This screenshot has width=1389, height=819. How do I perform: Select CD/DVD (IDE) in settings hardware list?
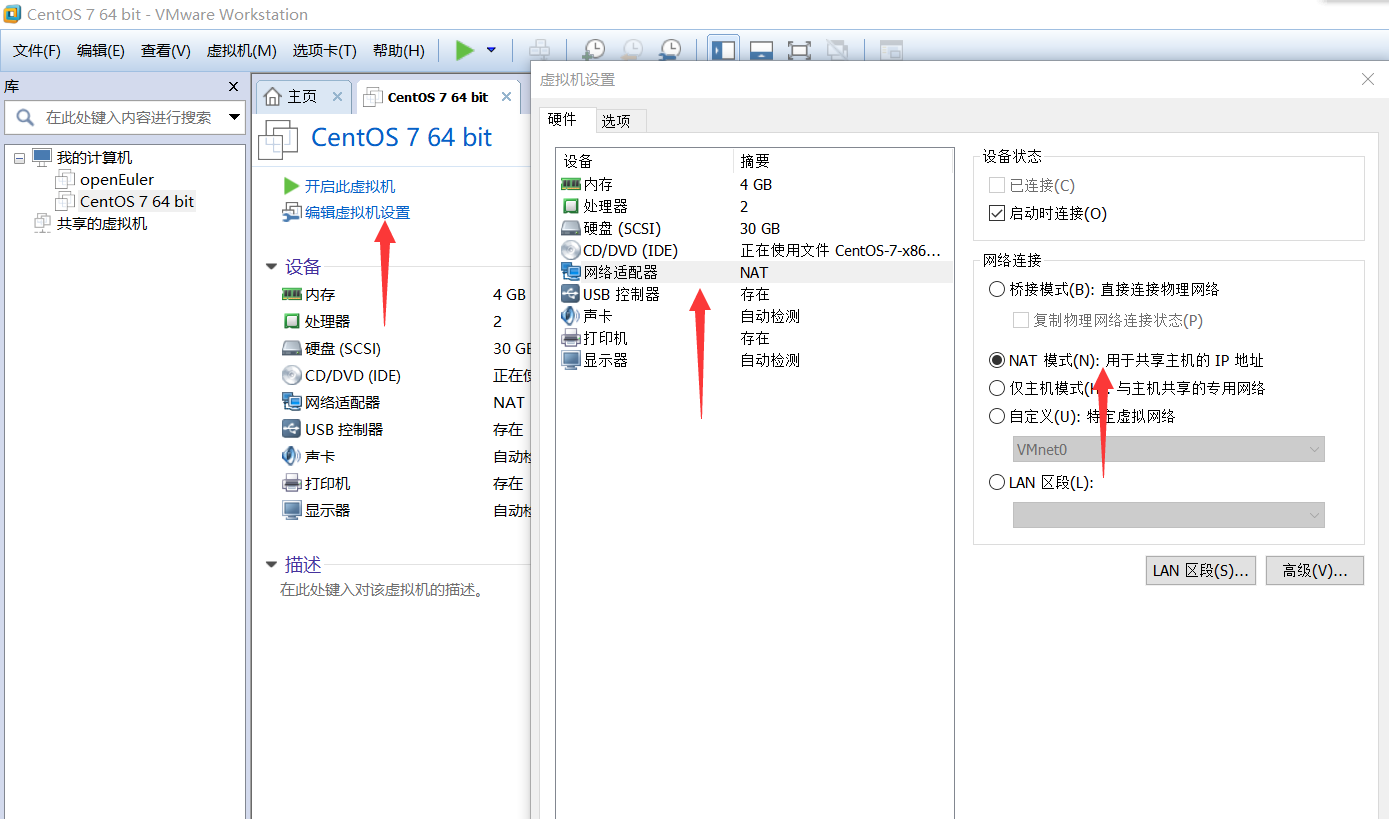(x=754, y=250)
